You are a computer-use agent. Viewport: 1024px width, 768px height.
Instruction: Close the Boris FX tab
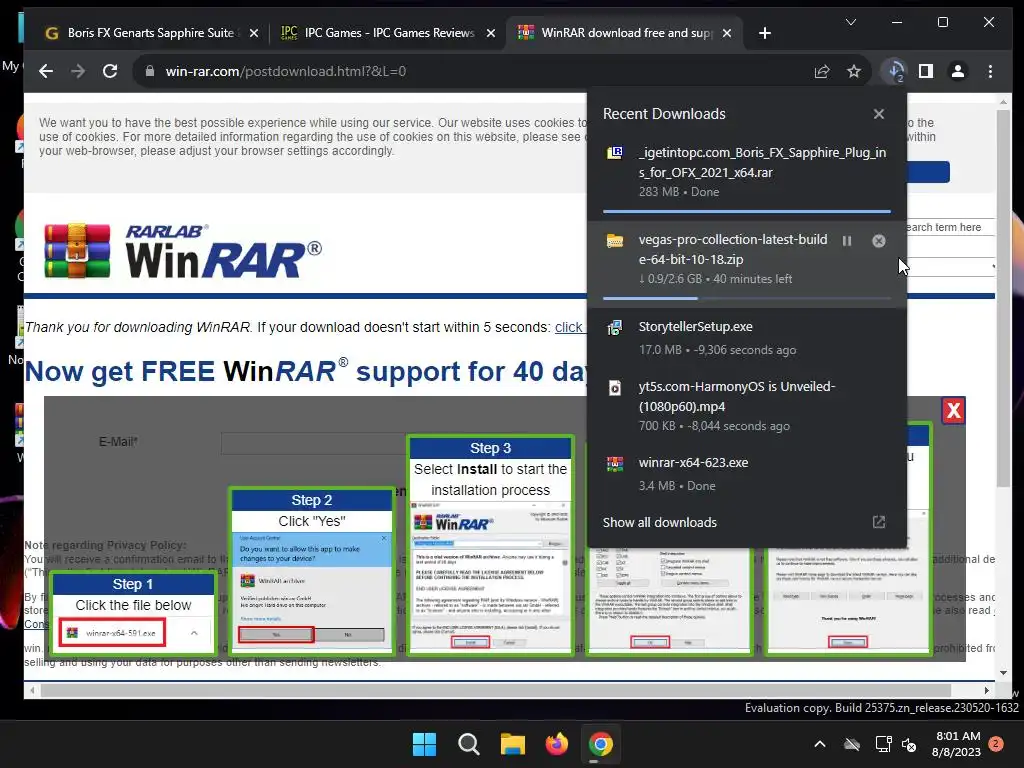point(254,33)
